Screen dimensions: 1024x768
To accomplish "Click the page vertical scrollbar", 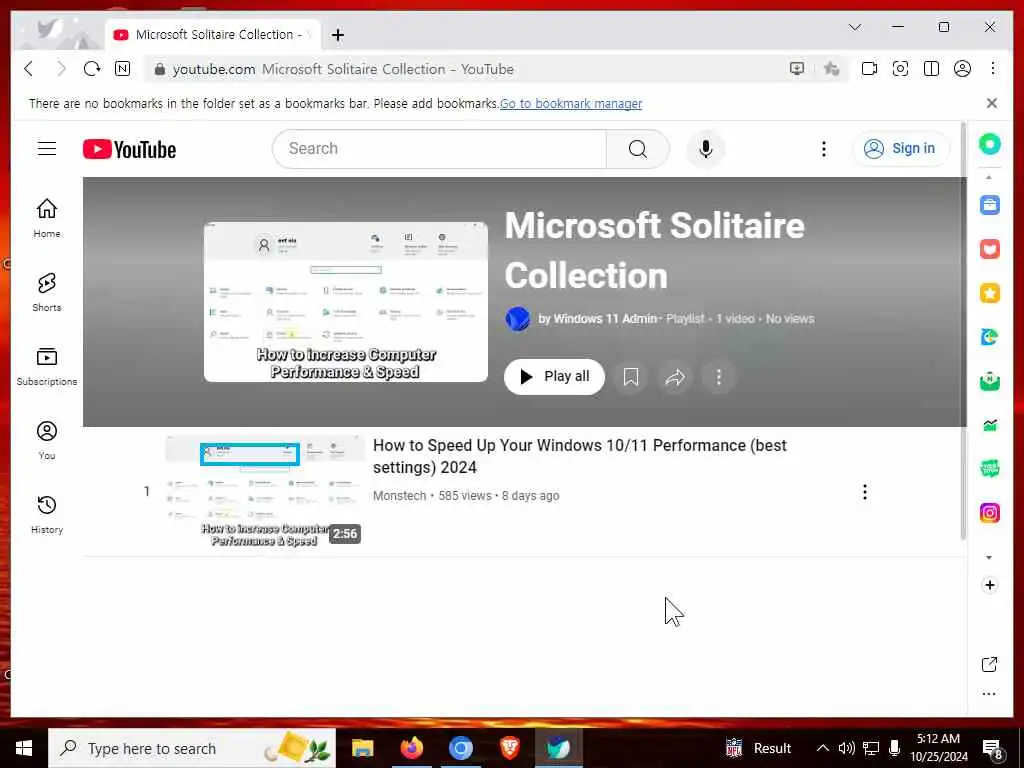I will 963,330.
